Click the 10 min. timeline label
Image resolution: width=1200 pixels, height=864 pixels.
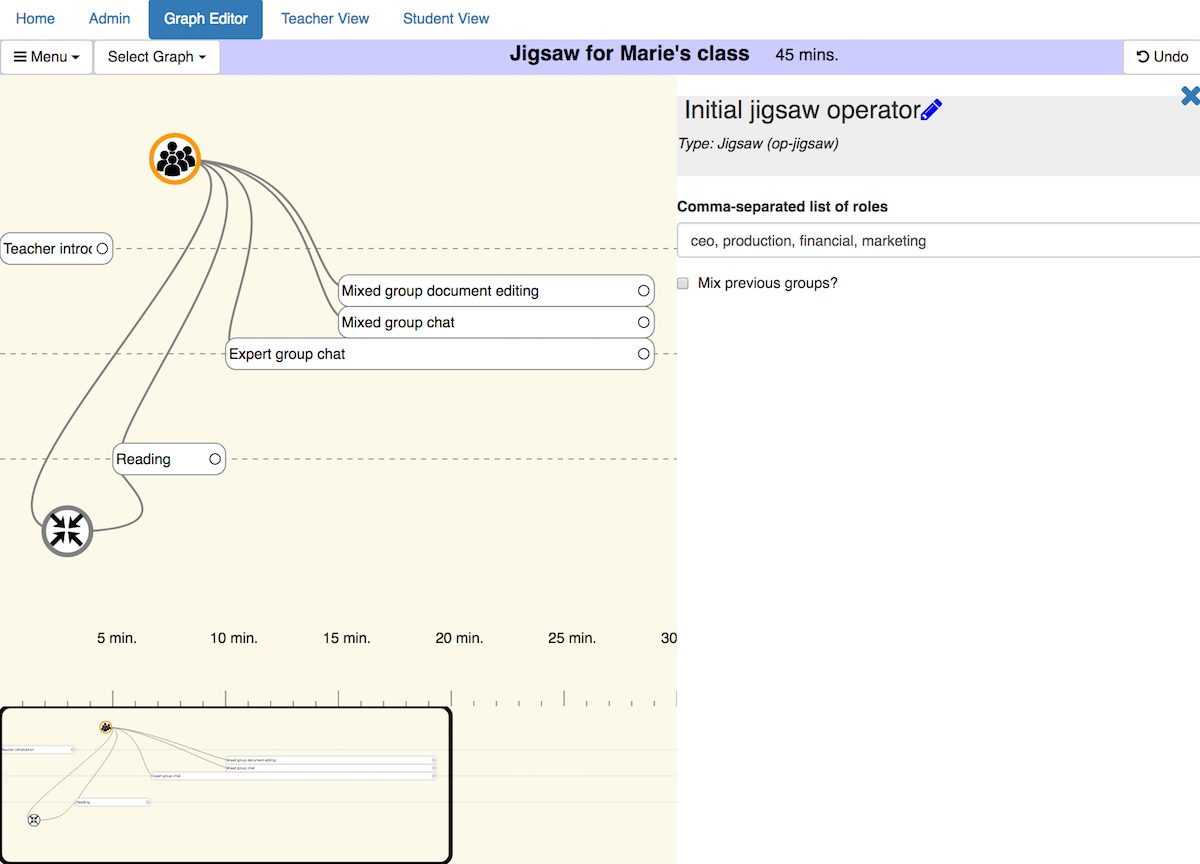coord(234,638)
